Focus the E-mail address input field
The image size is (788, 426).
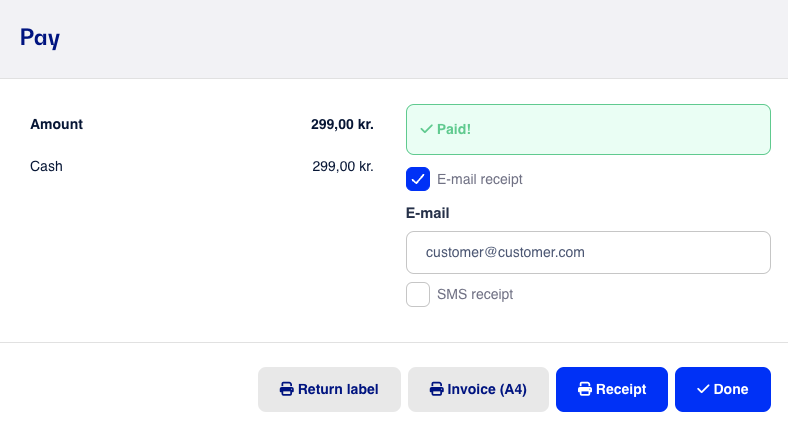click(588, 252)
